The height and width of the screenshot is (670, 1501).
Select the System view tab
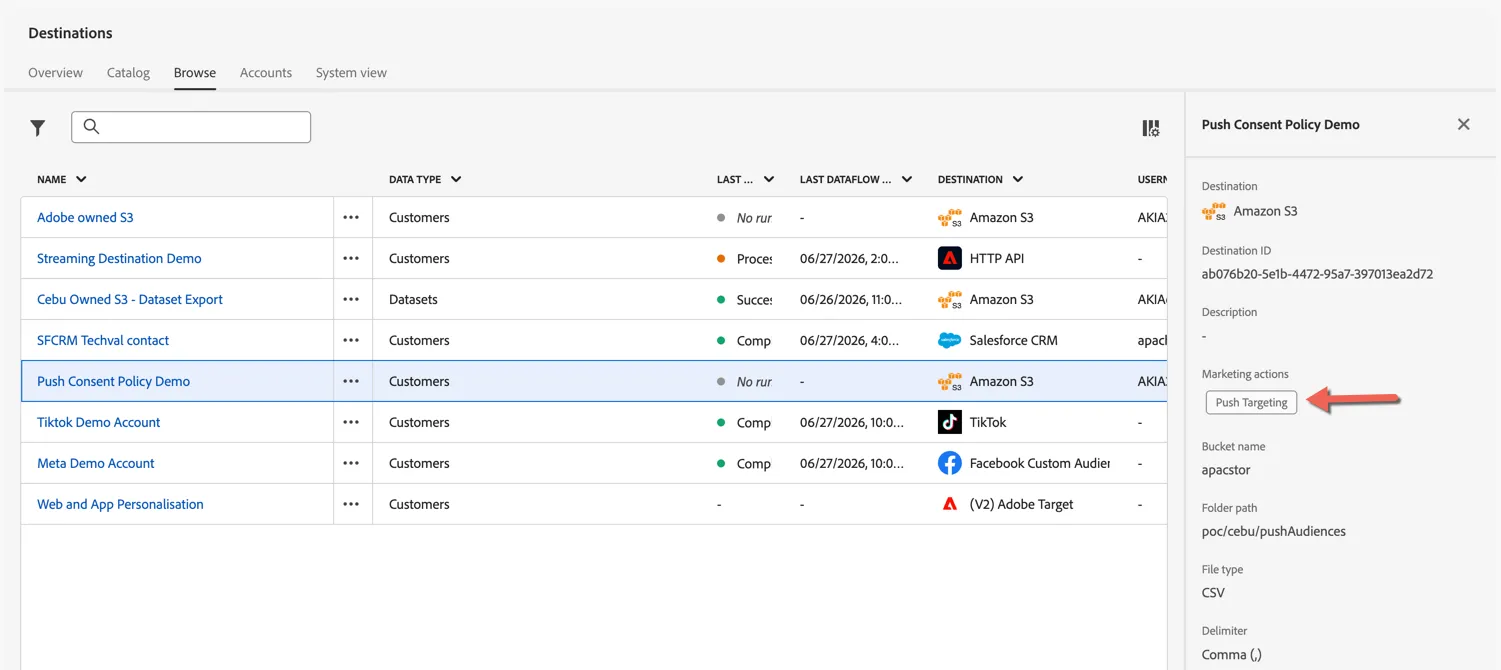pos(351,73)
